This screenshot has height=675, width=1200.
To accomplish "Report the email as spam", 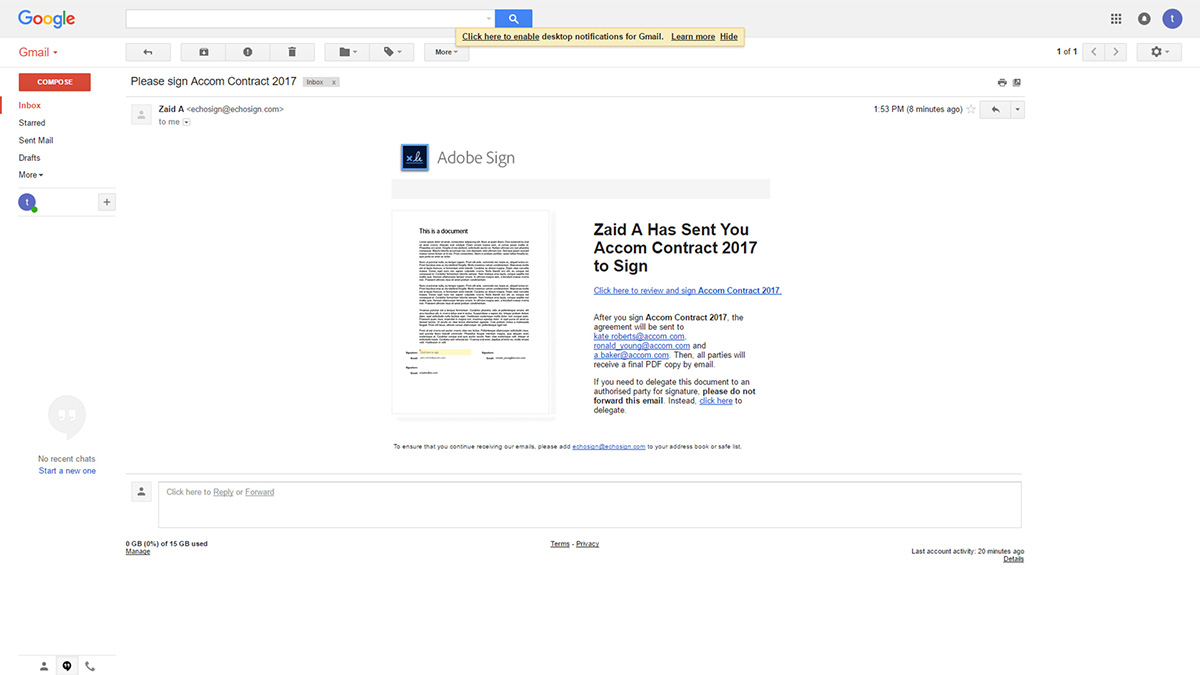I will coord(248,51).
